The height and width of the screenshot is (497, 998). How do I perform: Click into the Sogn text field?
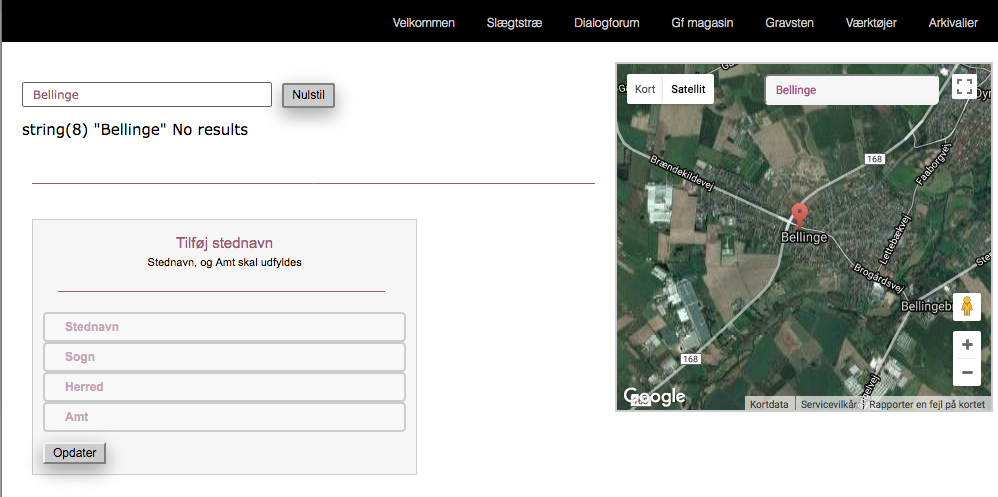(x=224, y=357)
